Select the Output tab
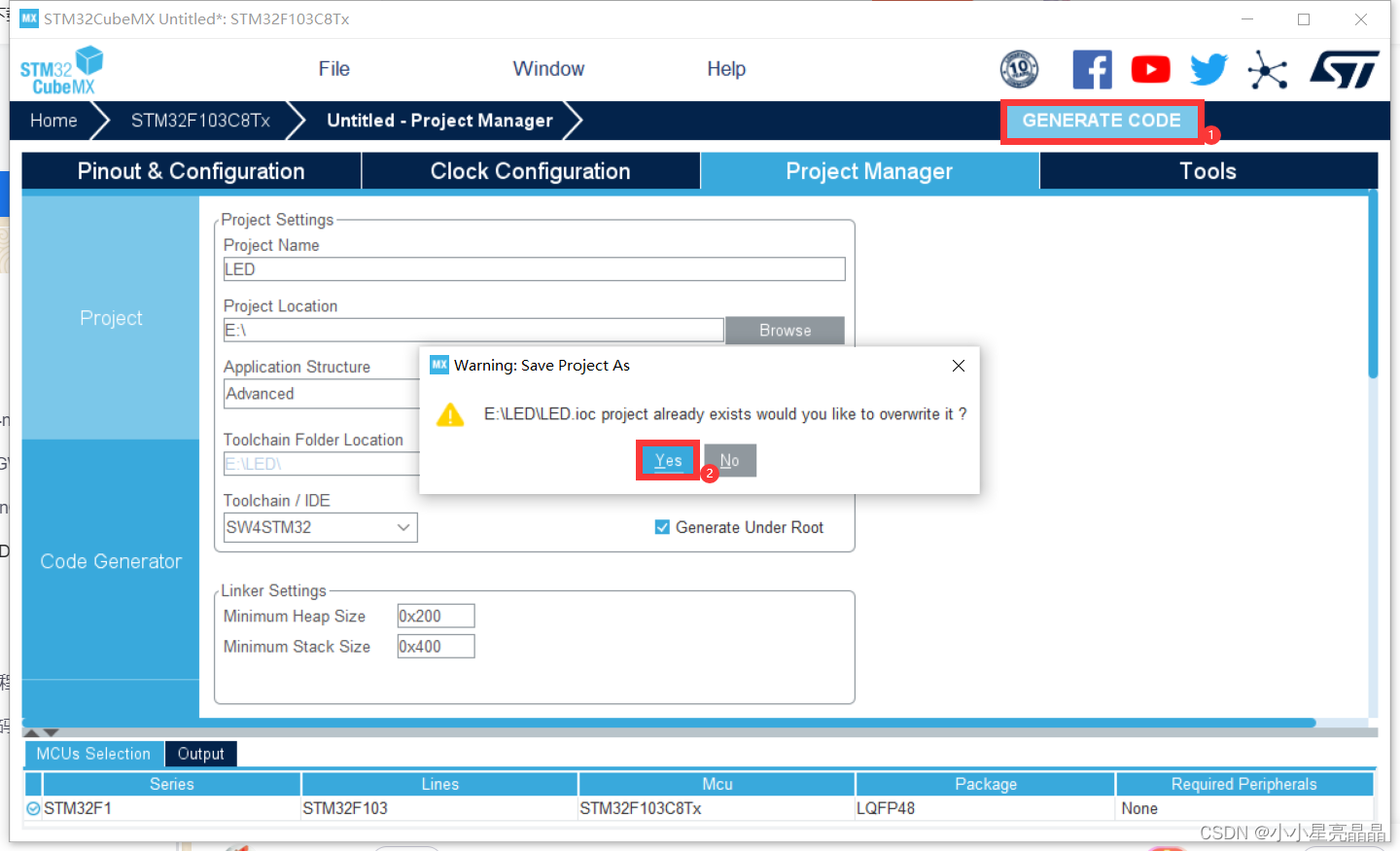Image resolution: width=1400 pixels, height=851 pixels. [x=200, y=754]
